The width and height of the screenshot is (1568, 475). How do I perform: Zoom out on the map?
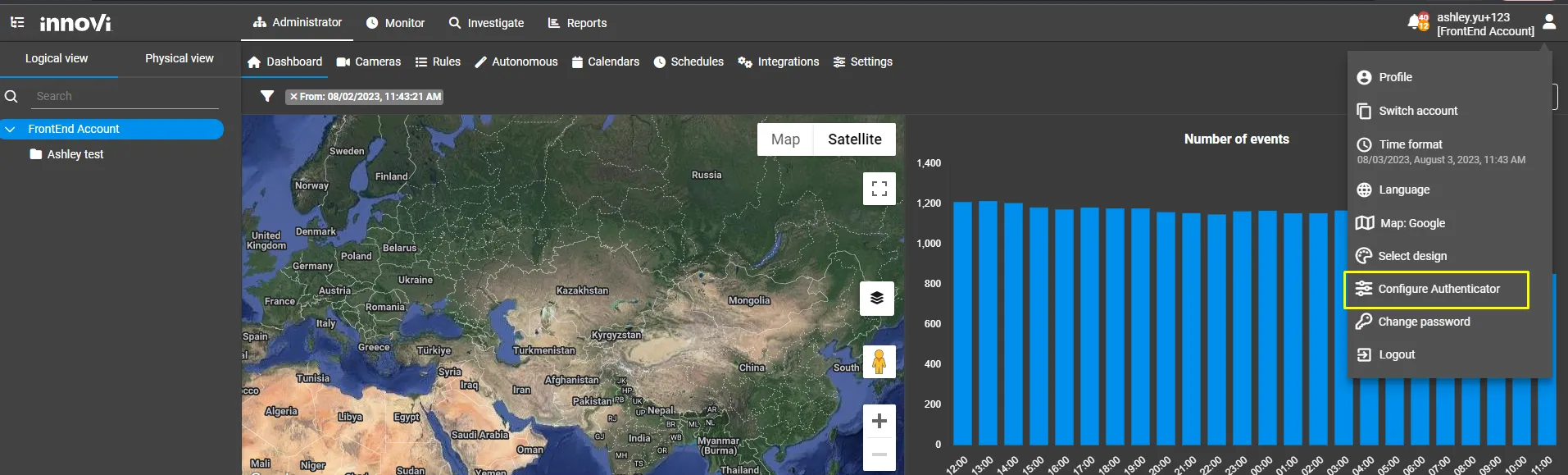tap(879, 454)
